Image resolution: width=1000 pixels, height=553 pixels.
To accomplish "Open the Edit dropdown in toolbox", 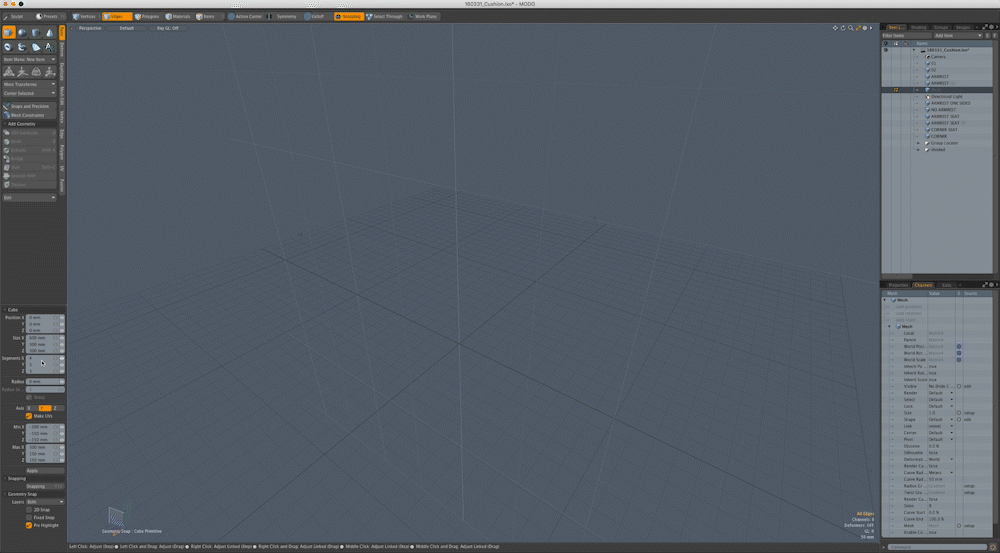I will pos(29,198).
